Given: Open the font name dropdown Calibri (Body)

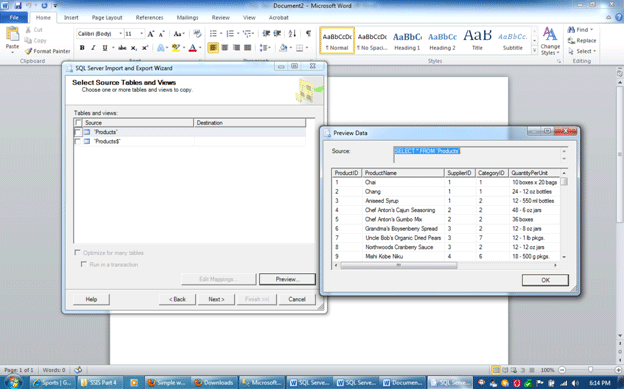Looking at the screenshot, I should [121, 34].
